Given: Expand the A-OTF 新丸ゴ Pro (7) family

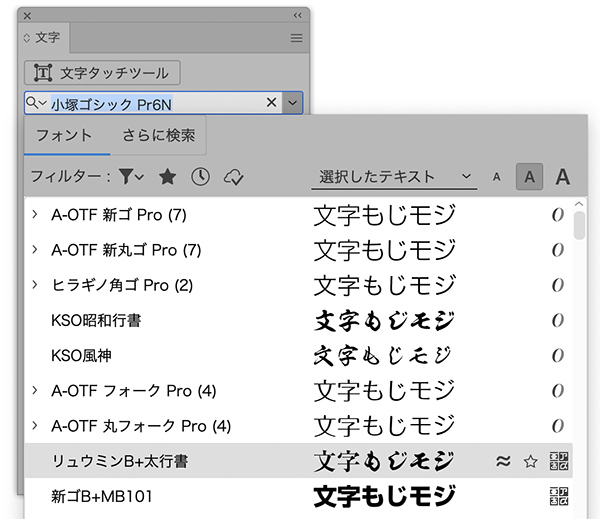Looking at the screenshot, I should point(35,250).
